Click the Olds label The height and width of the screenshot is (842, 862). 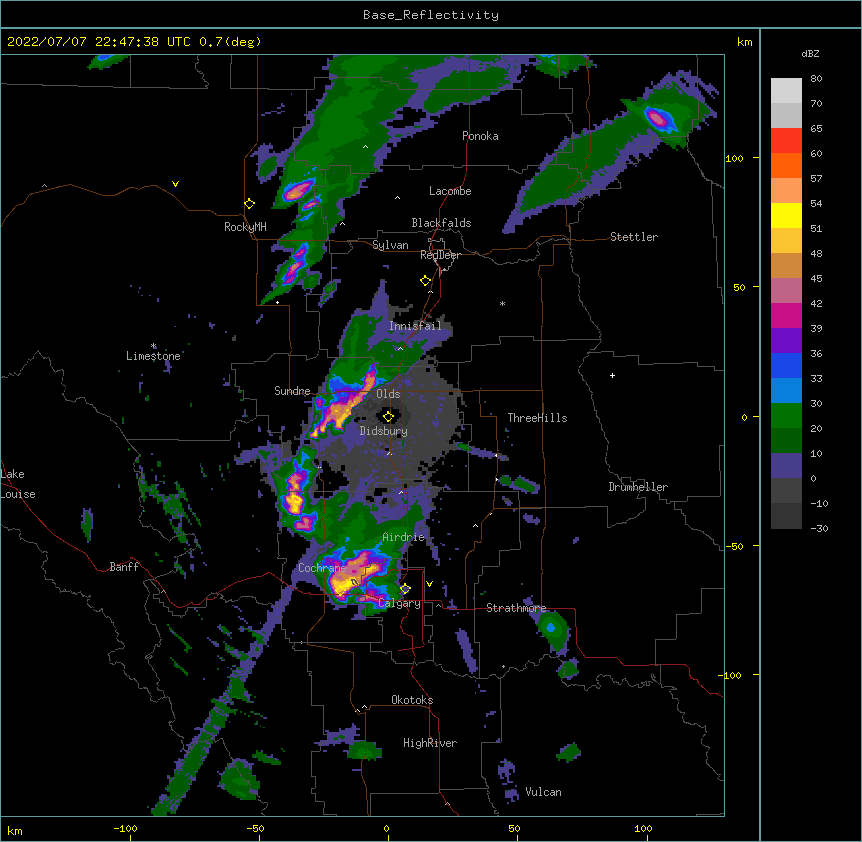coord(388,394)
